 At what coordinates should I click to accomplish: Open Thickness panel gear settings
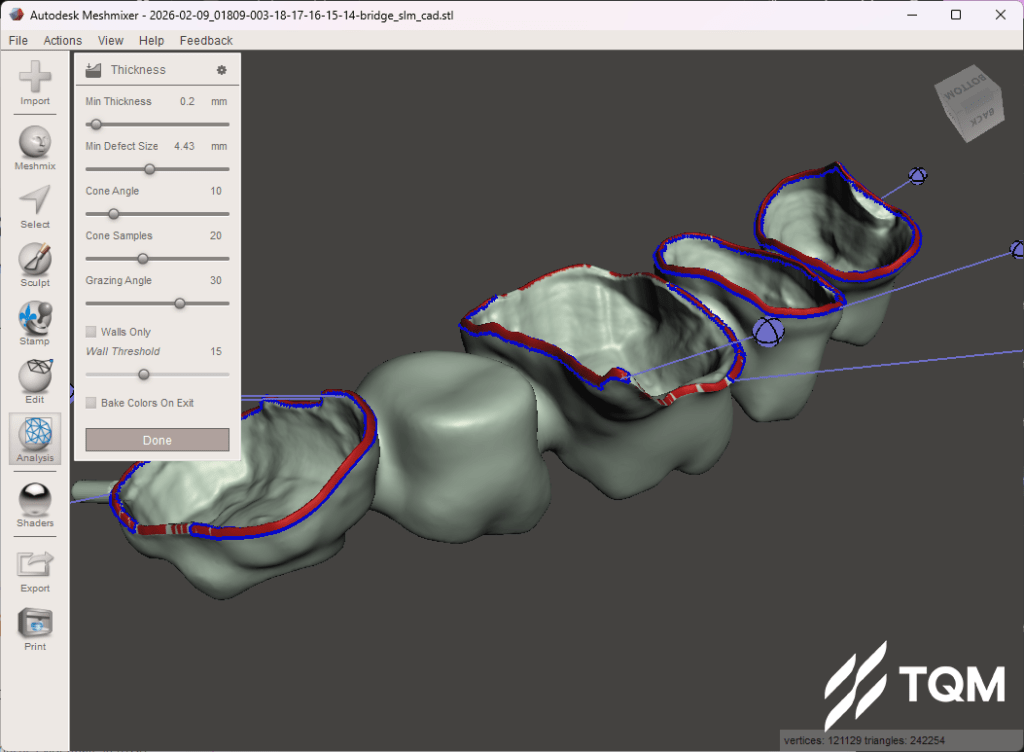222,70
